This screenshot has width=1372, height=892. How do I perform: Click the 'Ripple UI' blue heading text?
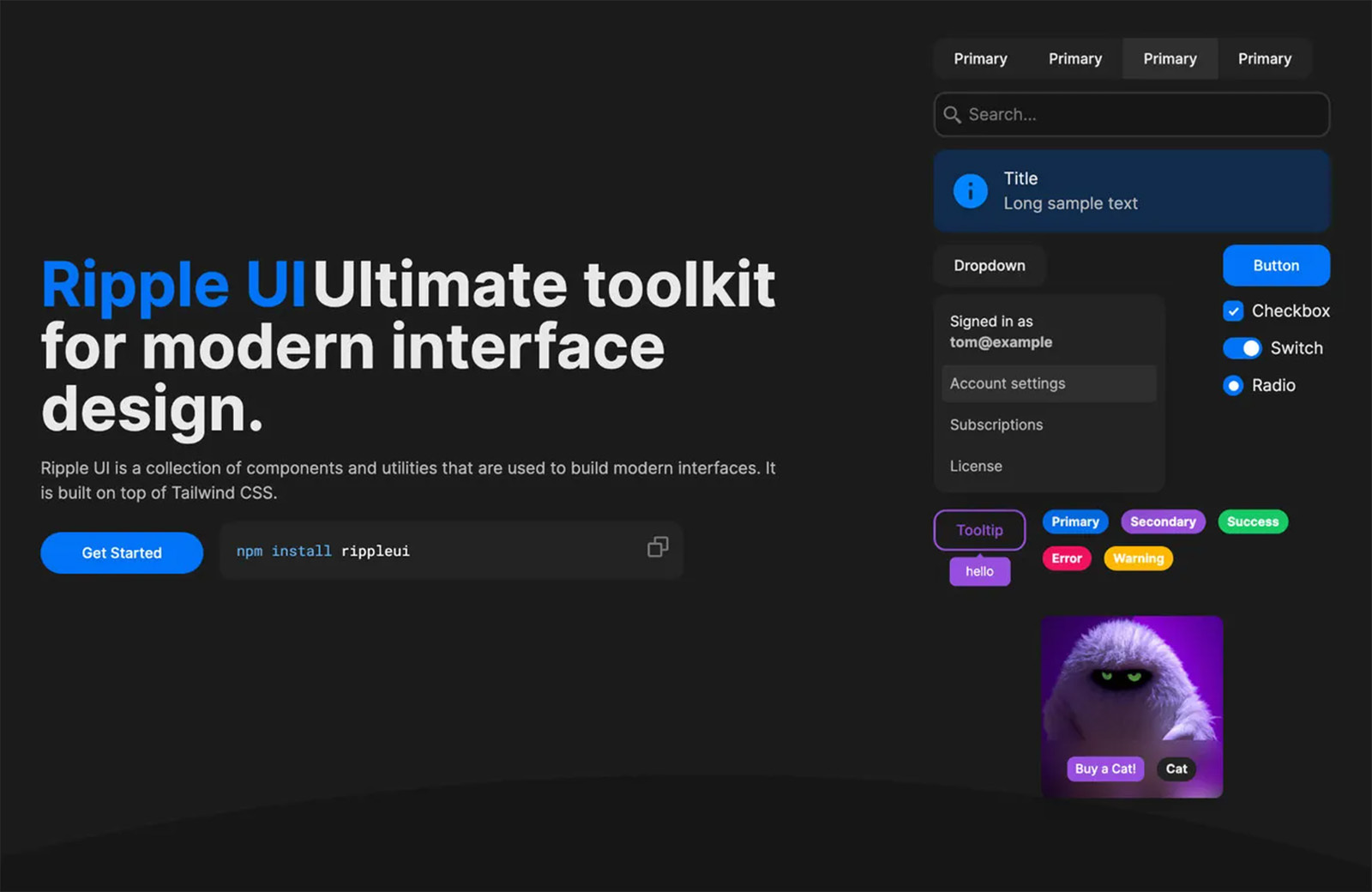(x=174, y=285)
